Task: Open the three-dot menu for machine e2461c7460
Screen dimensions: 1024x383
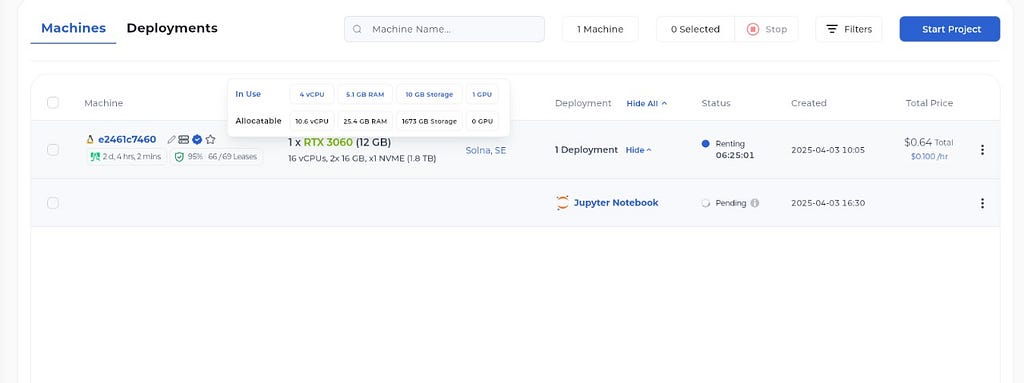Action: pyautogui.click(x=982, y=150)
